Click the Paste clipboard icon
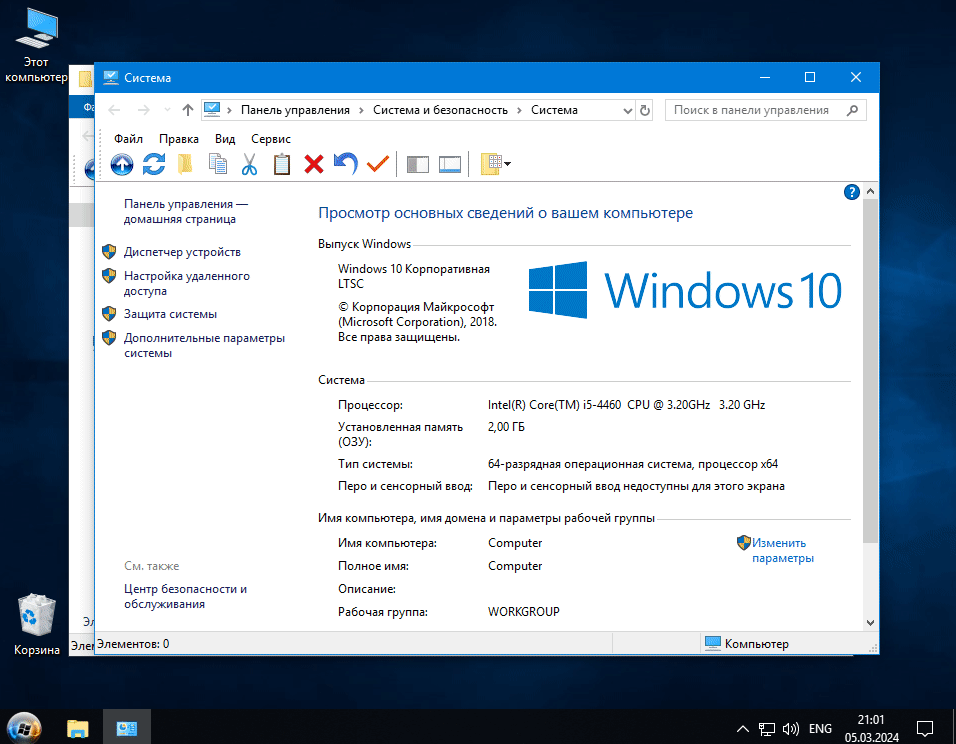 tap(282, 164)
